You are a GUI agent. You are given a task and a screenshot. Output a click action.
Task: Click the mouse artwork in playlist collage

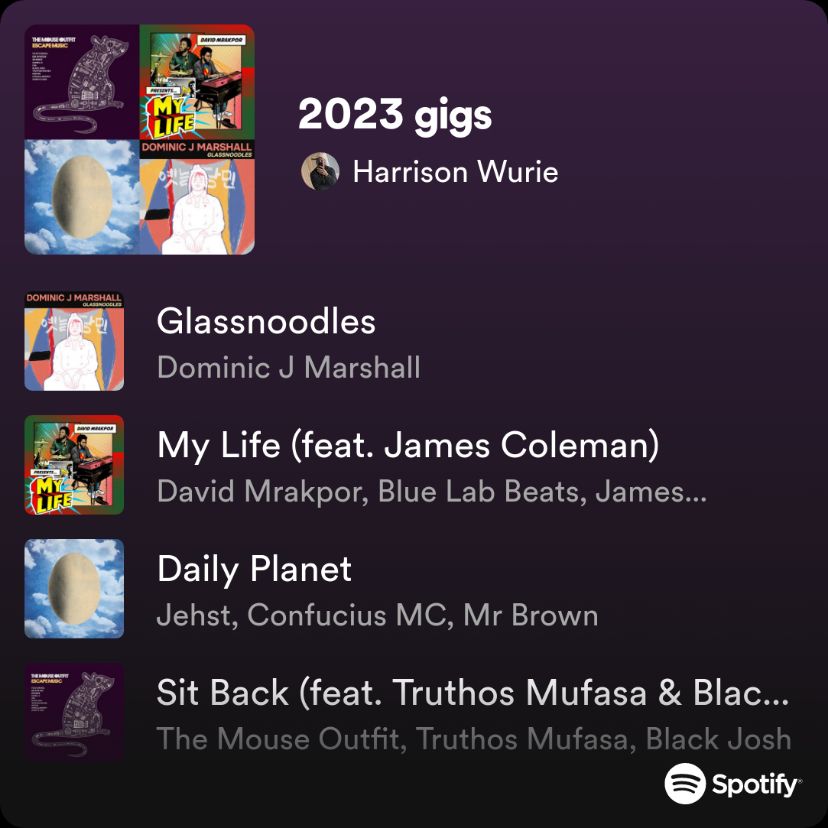click(82, 82)
